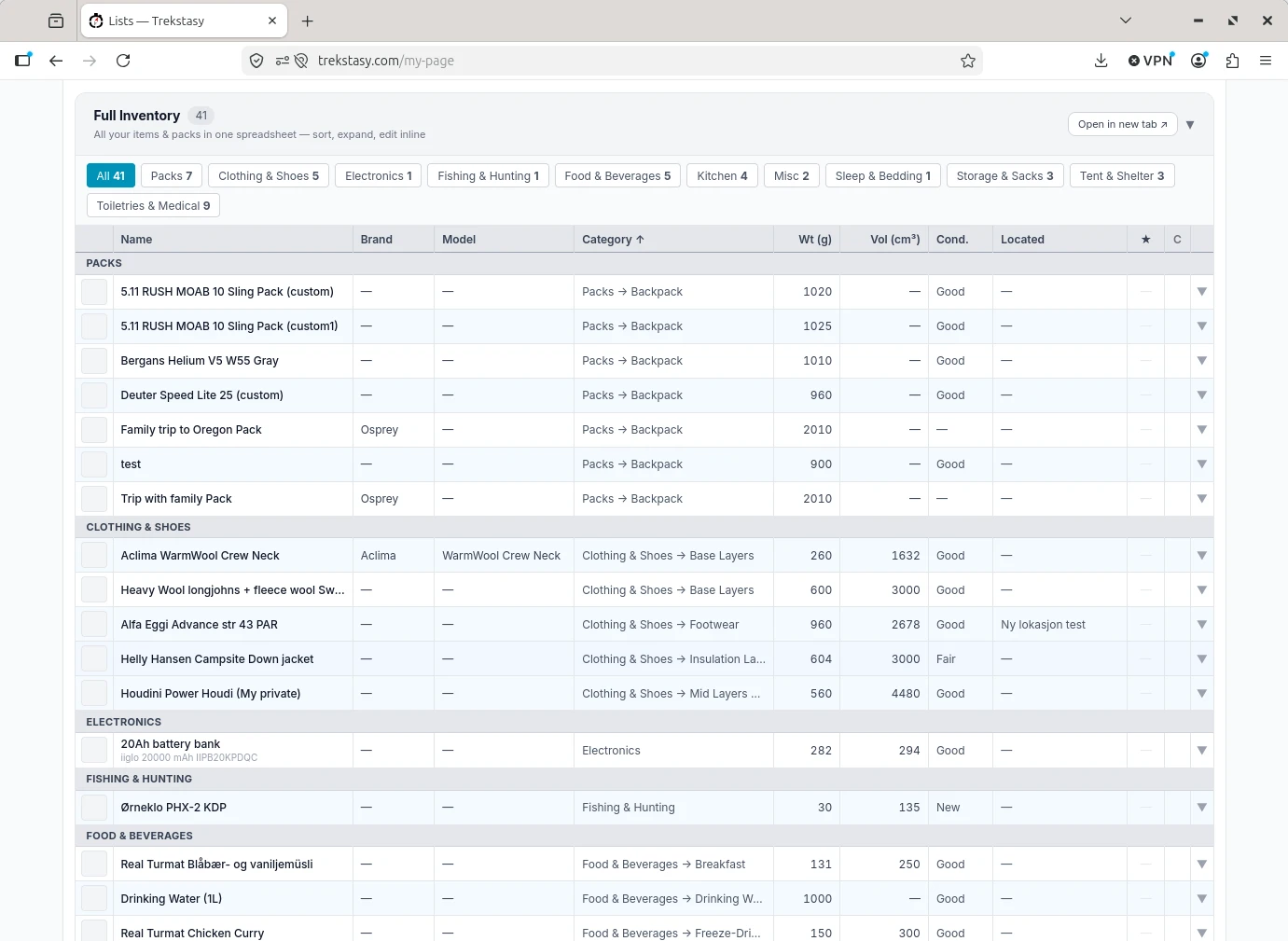This screenshot has height=941, width=1288.
Task: Open the account profile icon
Action: tap(1199, 61)
